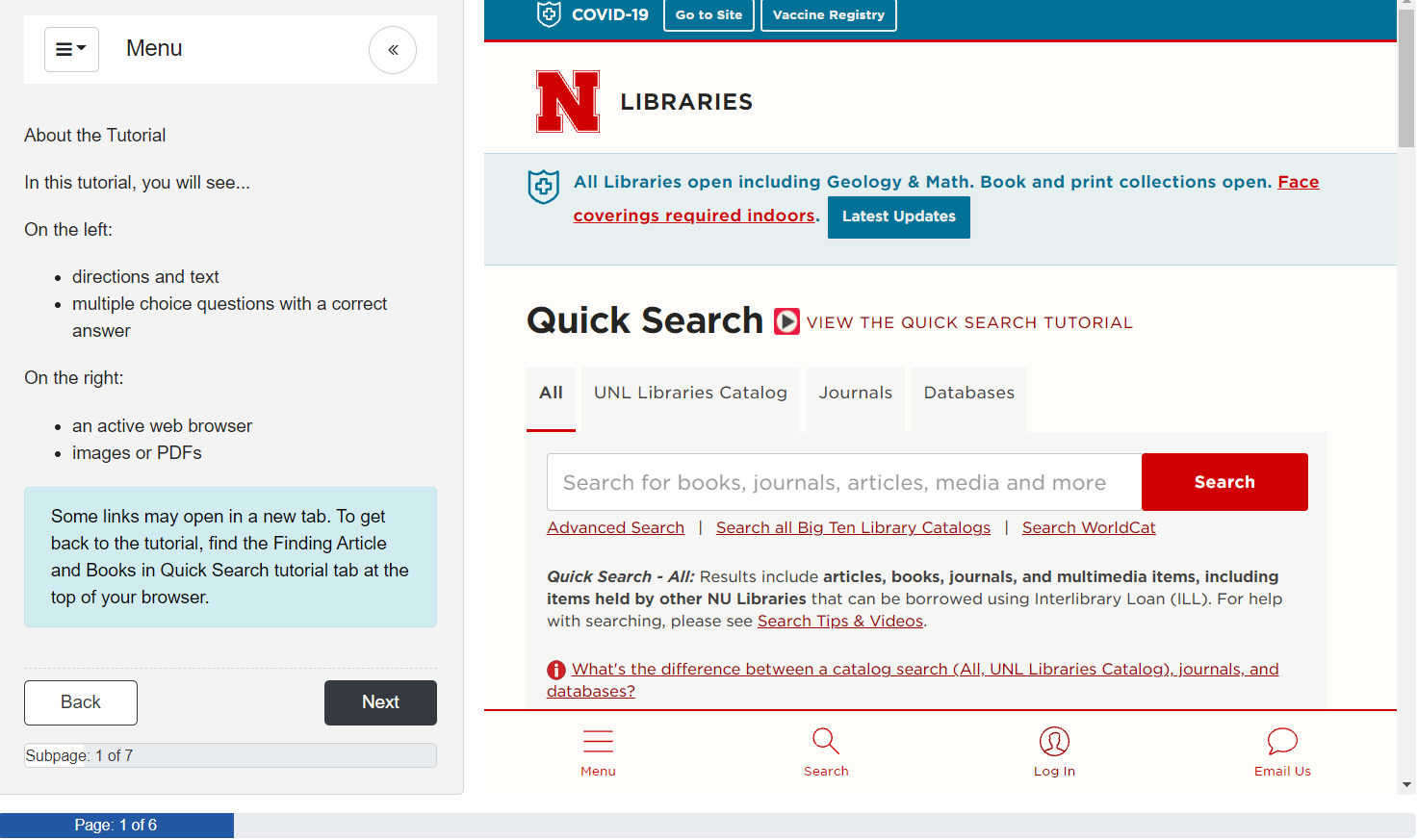Open the Advanced Search link
Image resolution: width=1417 pixels, height=840 pixels.
[x=615, y=527]
